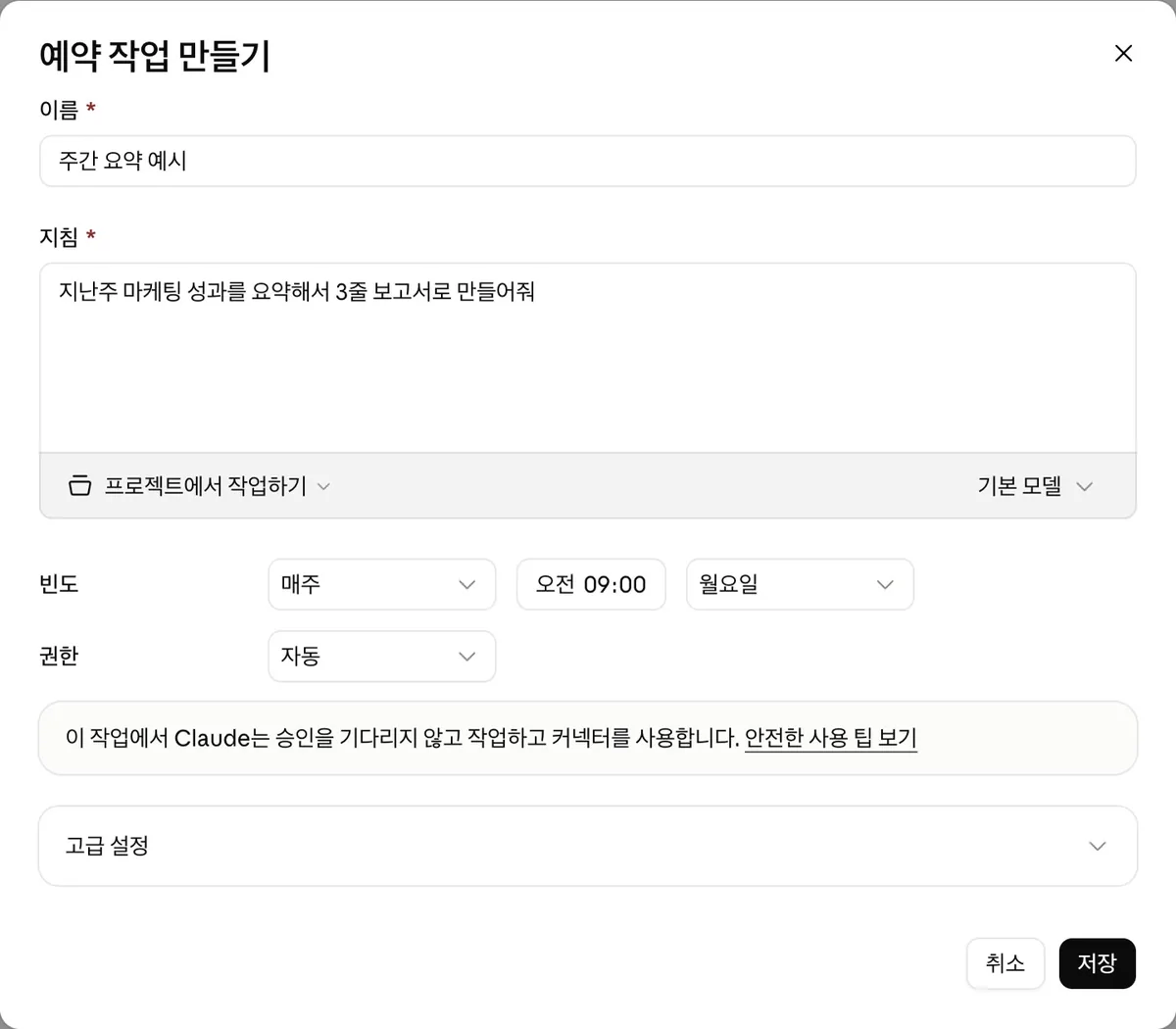1176x1029 pixels.
Task: Click the project folder icon
Action: [80, 486]
